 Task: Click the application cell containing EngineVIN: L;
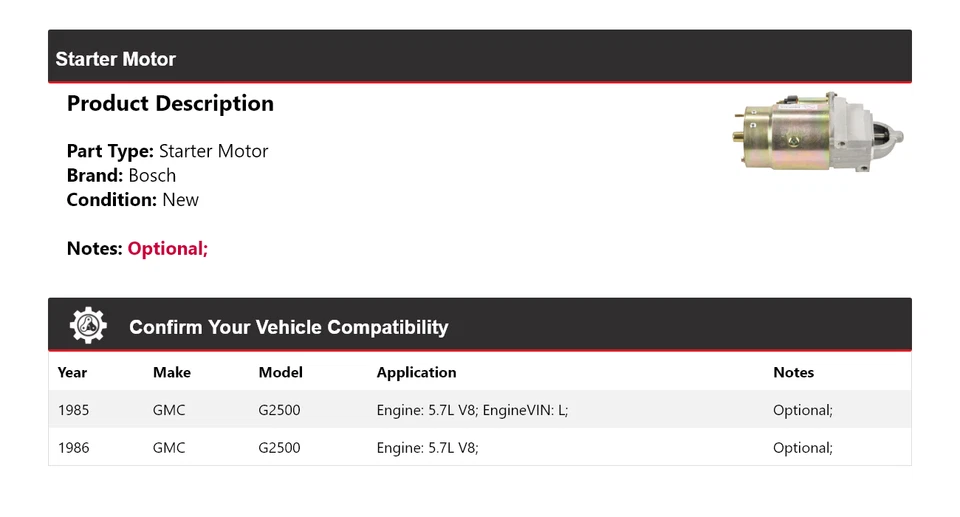[472, 410]
